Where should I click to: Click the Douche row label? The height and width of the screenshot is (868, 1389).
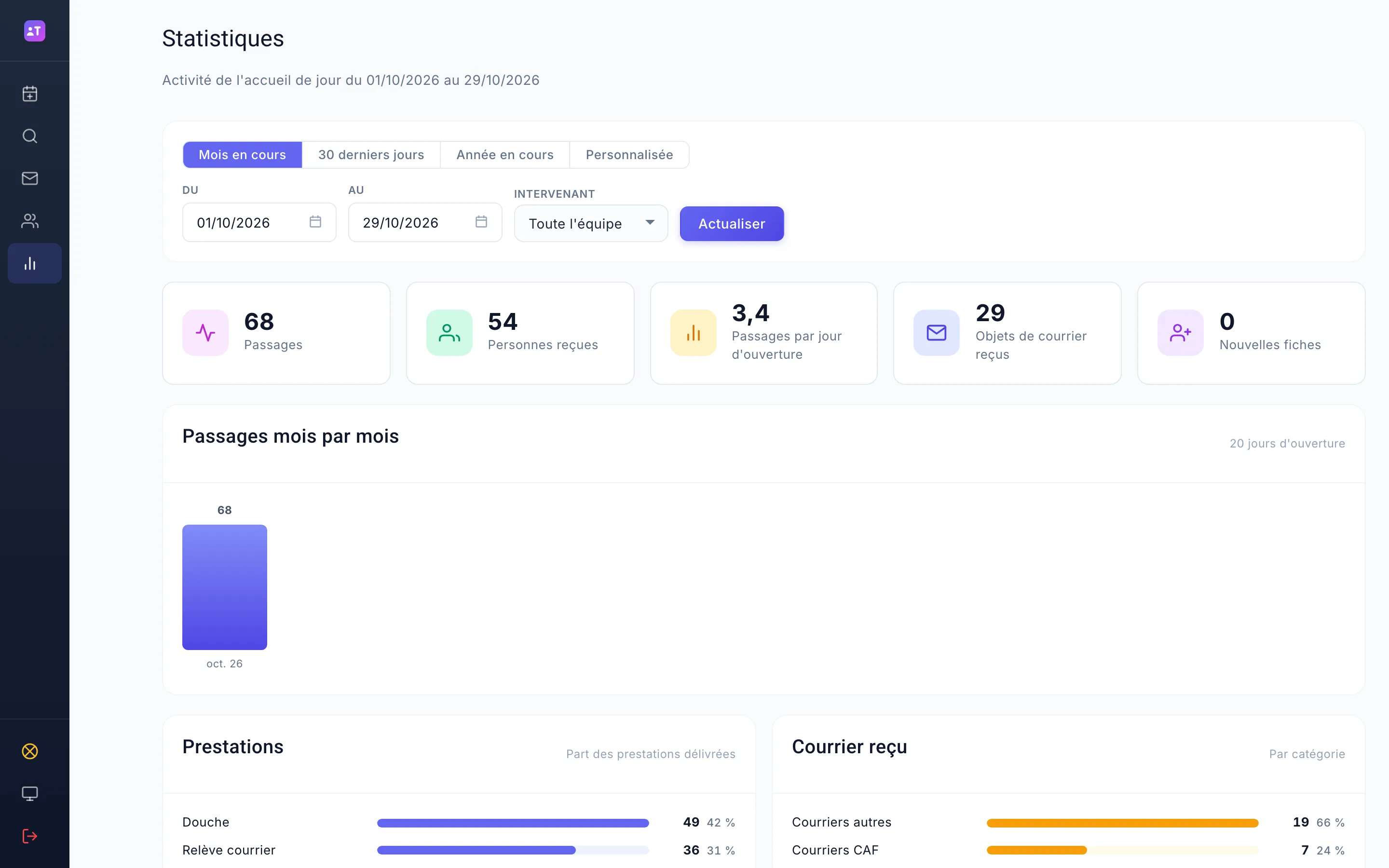(206, 823)
